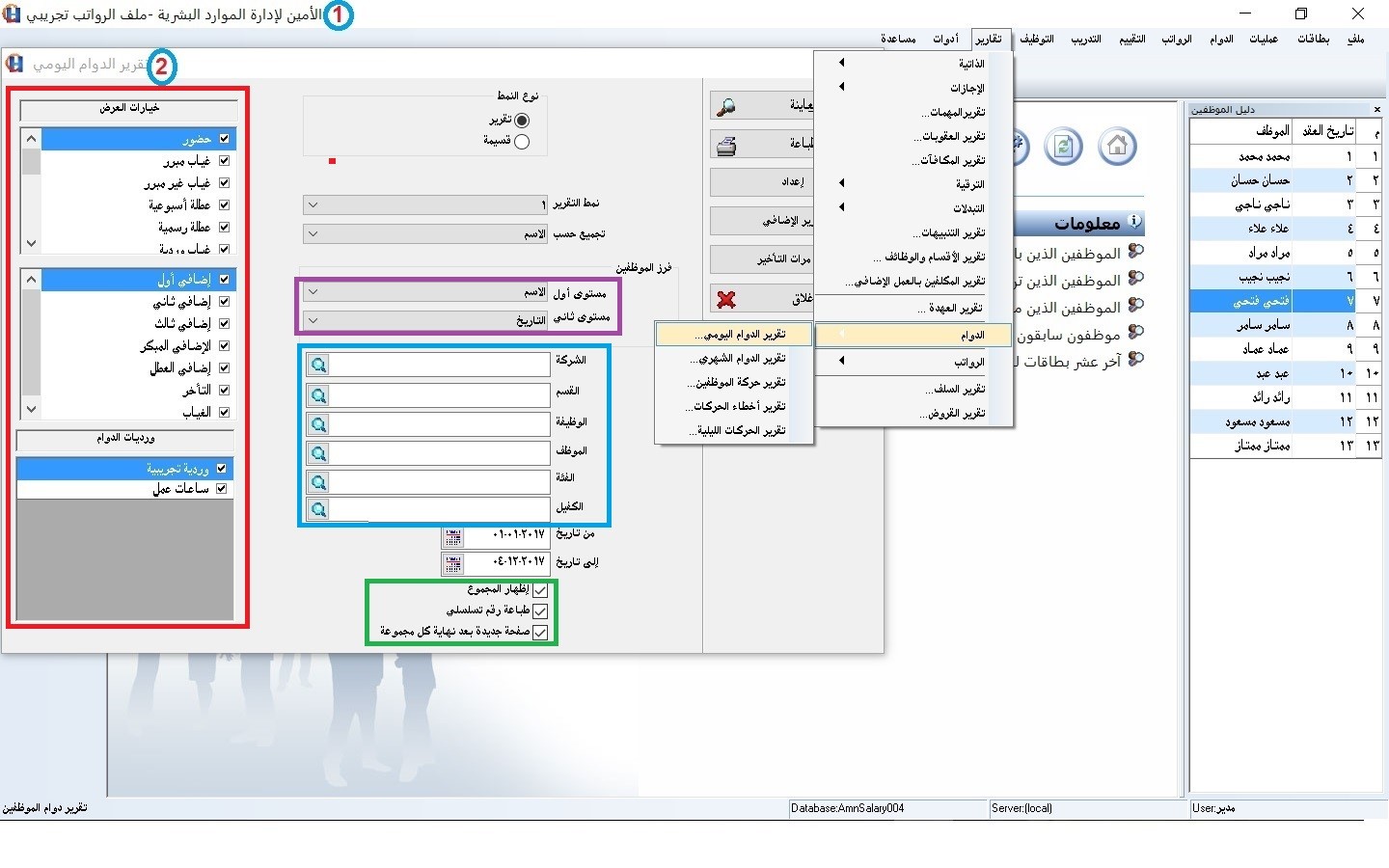The width and height of the screenshot is (1389, 868).
Task: Click the calendar icon for من تاريخ
Action: pos(453,535)
